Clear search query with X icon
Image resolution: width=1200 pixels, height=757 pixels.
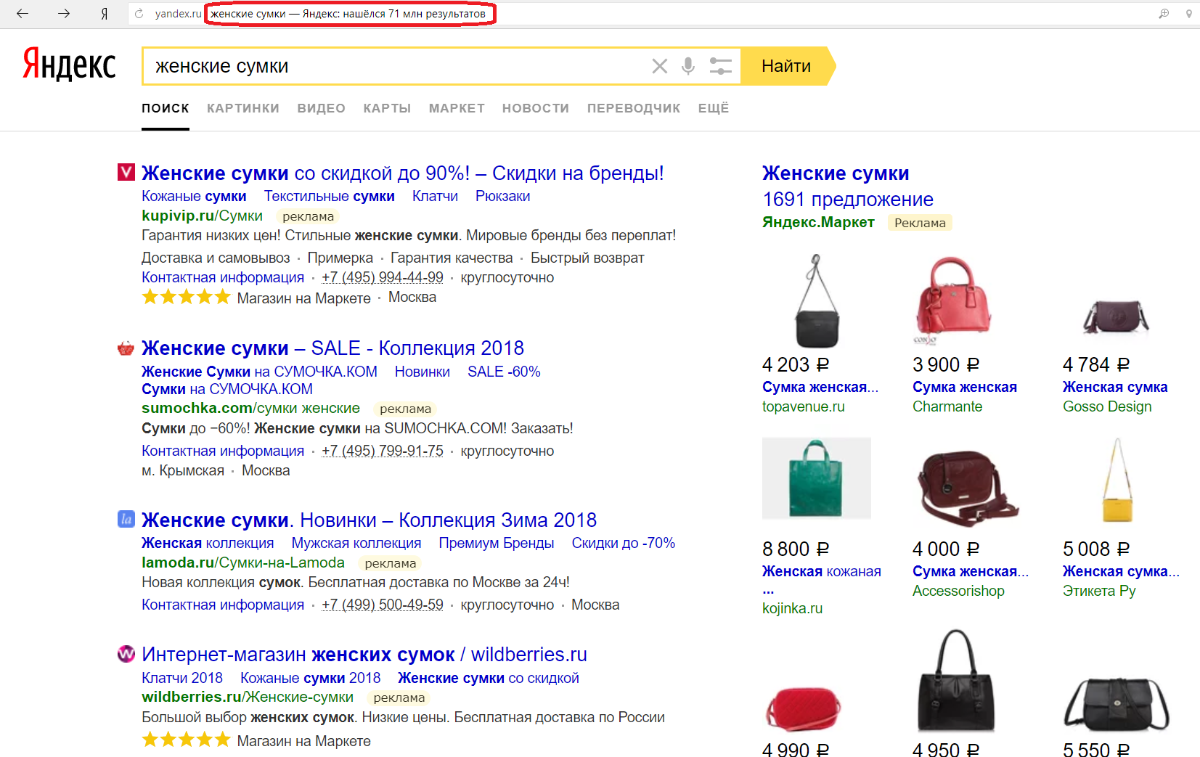(x=659, y=67)
